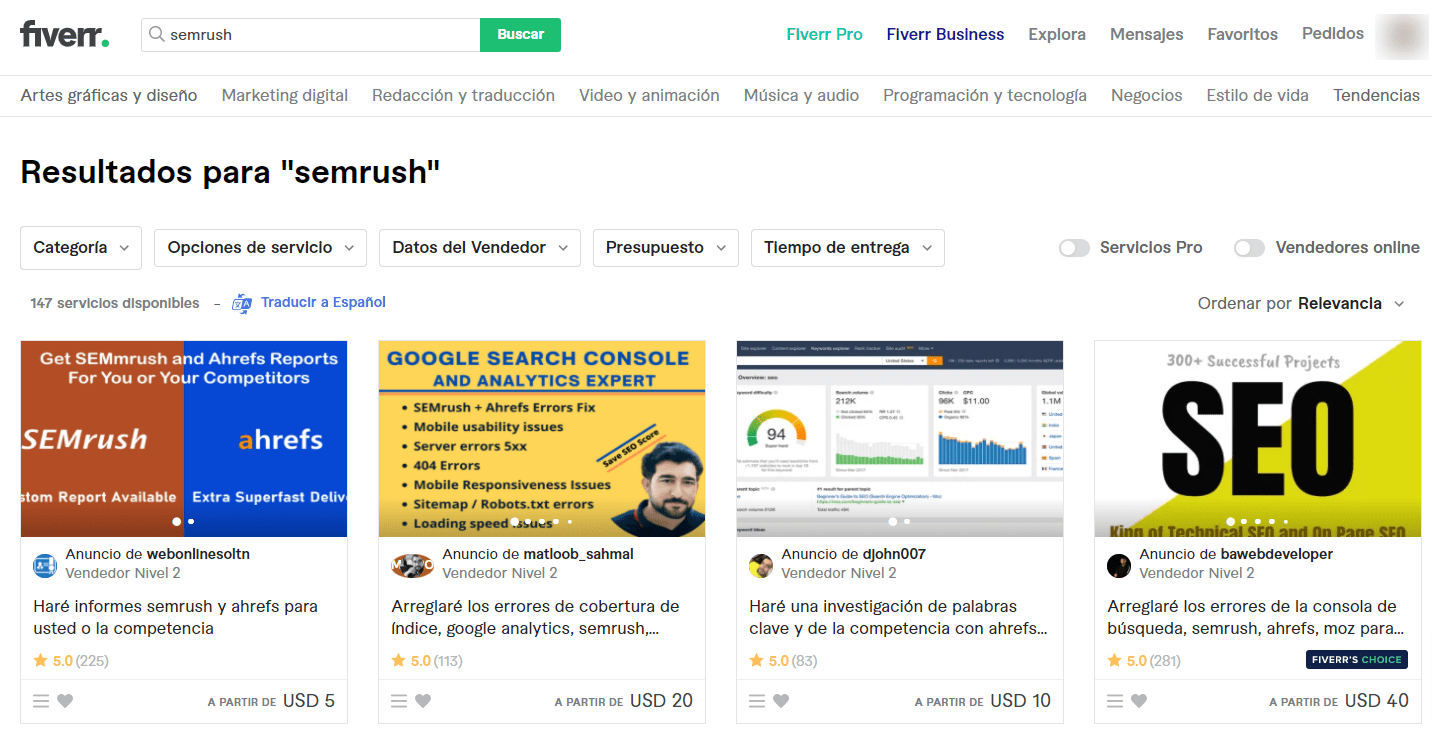
Task: Toggle the Vendedores online switch
Action: [x=1249, y=247]
